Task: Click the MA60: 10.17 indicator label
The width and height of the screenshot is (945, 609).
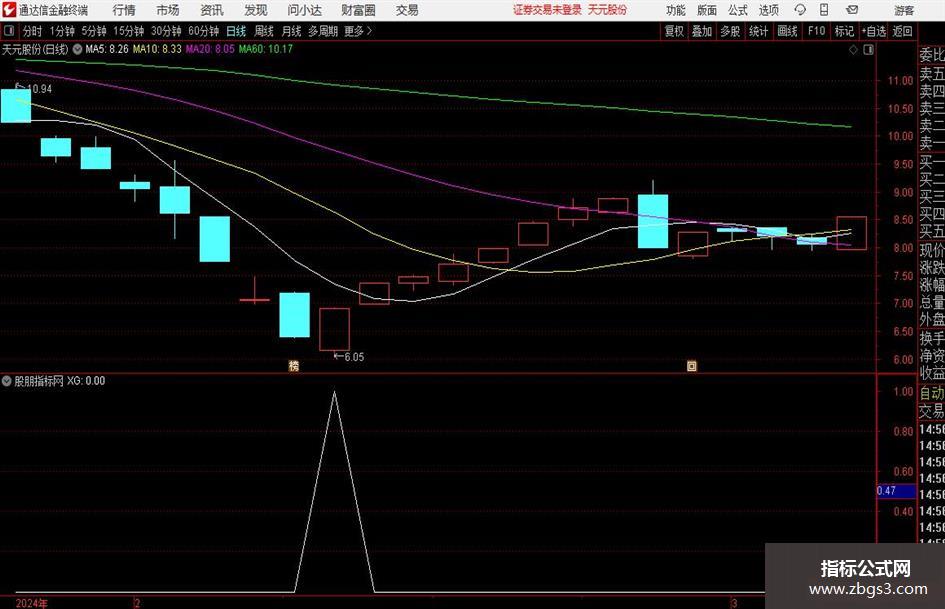Action: click(x=265, y=49)
